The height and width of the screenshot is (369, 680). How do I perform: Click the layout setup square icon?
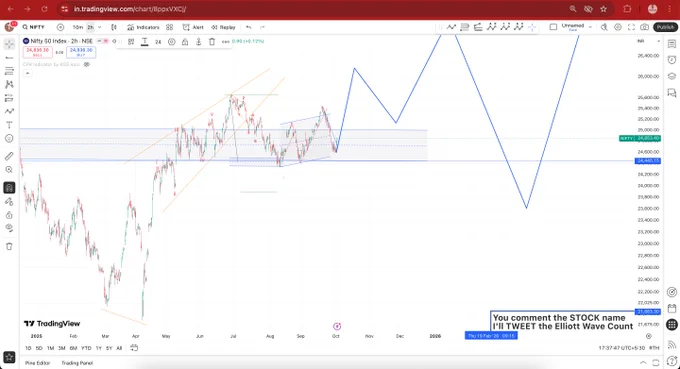point(553,27)
